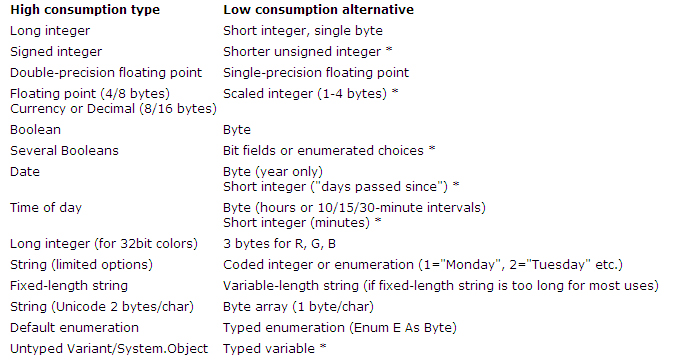Click 'Scaled integer (1-4 bytes) *' entry
Screen dimensions: 673x361
coord(311,94)
